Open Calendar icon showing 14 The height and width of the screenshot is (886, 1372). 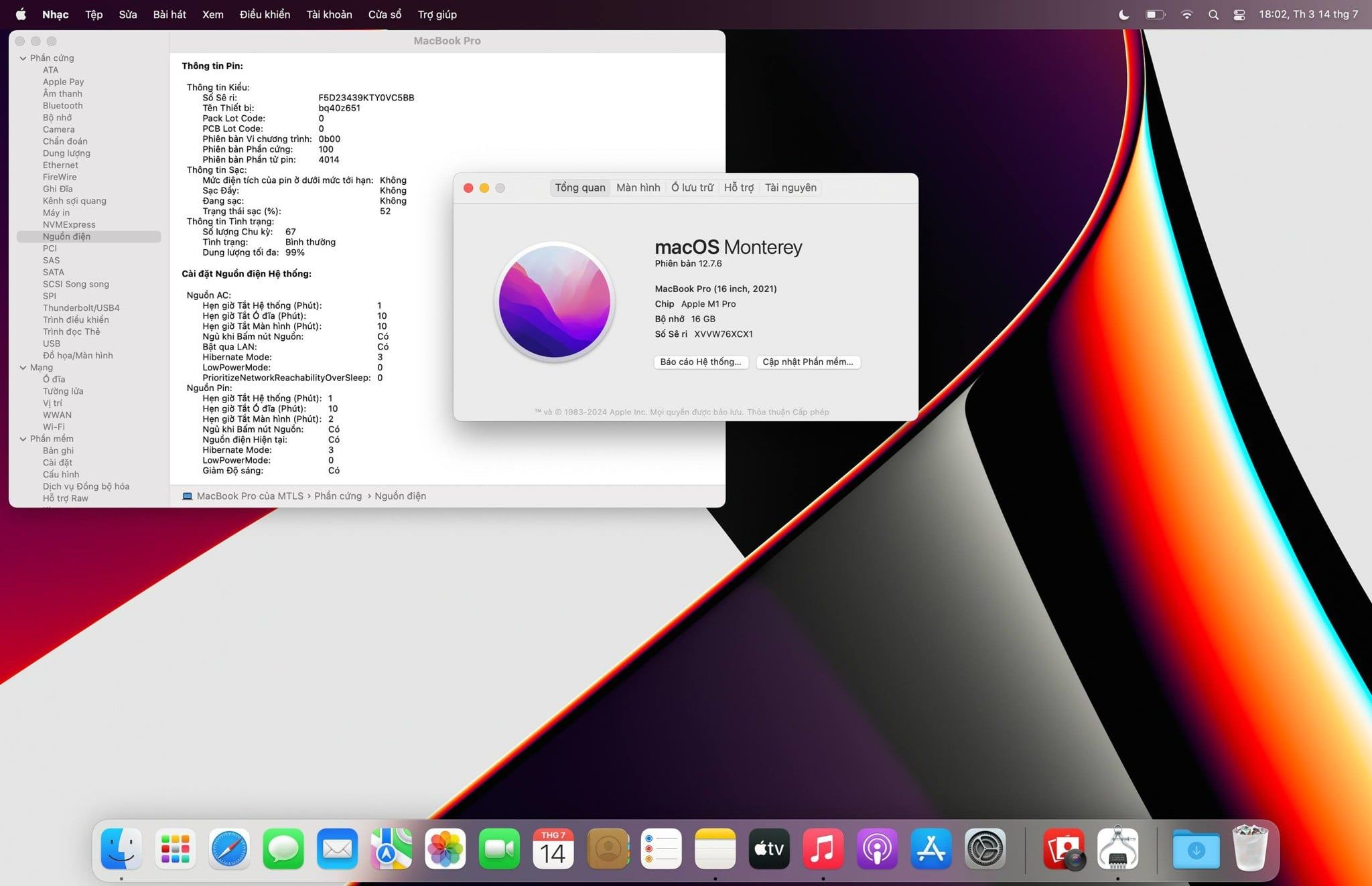553,848
